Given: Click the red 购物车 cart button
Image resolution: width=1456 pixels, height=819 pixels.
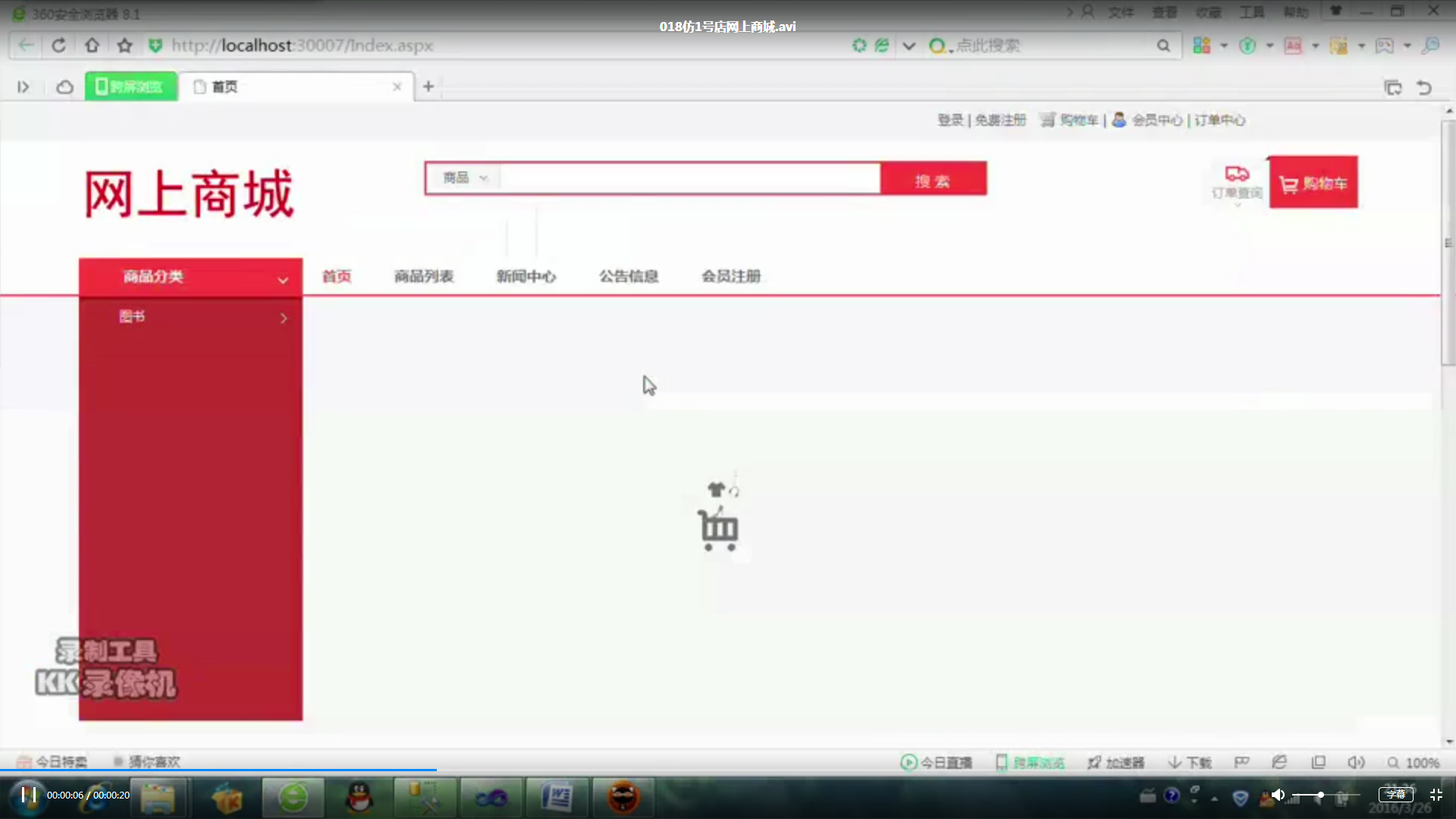Looking at the screenshot, I should point(1313,183).
